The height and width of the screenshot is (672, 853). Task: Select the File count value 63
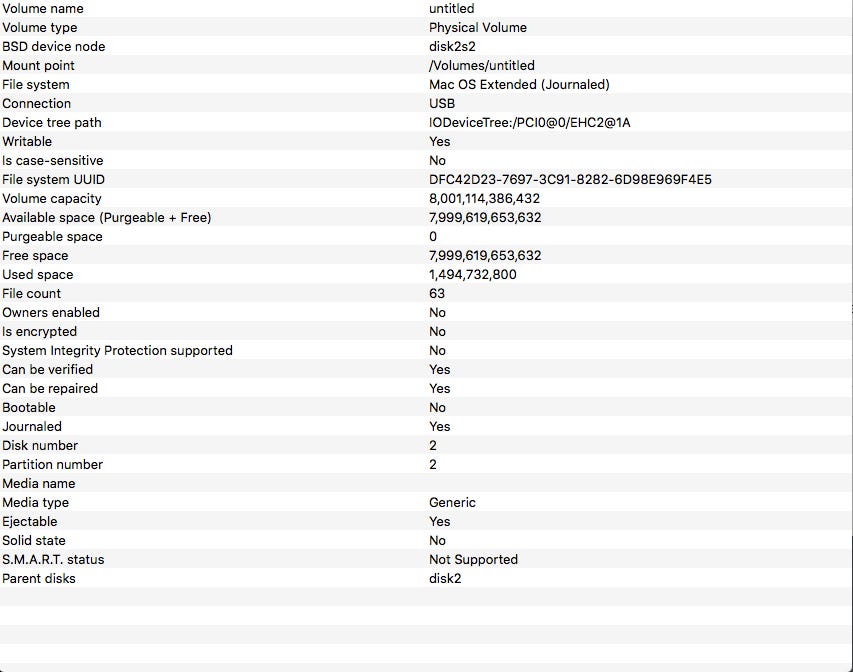point(437,294)
